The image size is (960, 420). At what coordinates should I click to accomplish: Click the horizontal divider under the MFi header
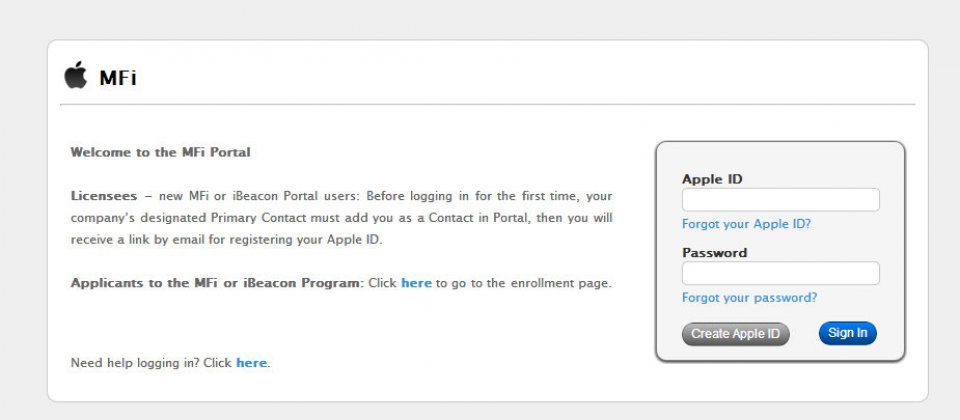point(487,105)
